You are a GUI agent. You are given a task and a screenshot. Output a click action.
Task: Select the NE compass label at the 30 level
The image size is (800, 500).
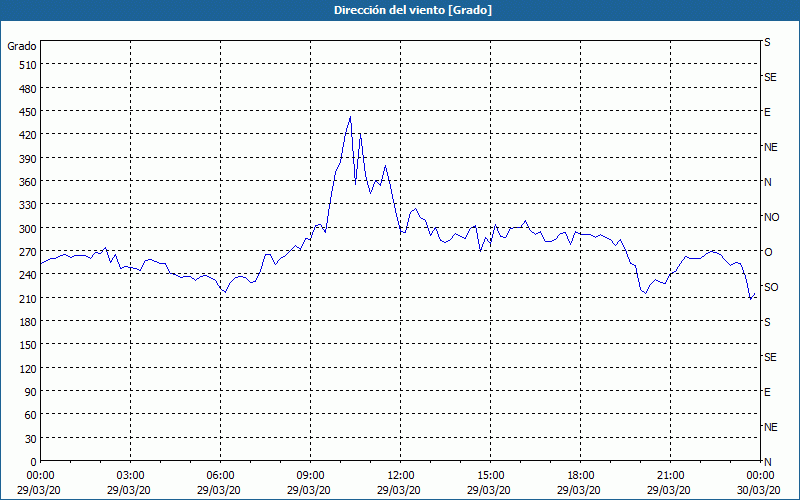770,427
